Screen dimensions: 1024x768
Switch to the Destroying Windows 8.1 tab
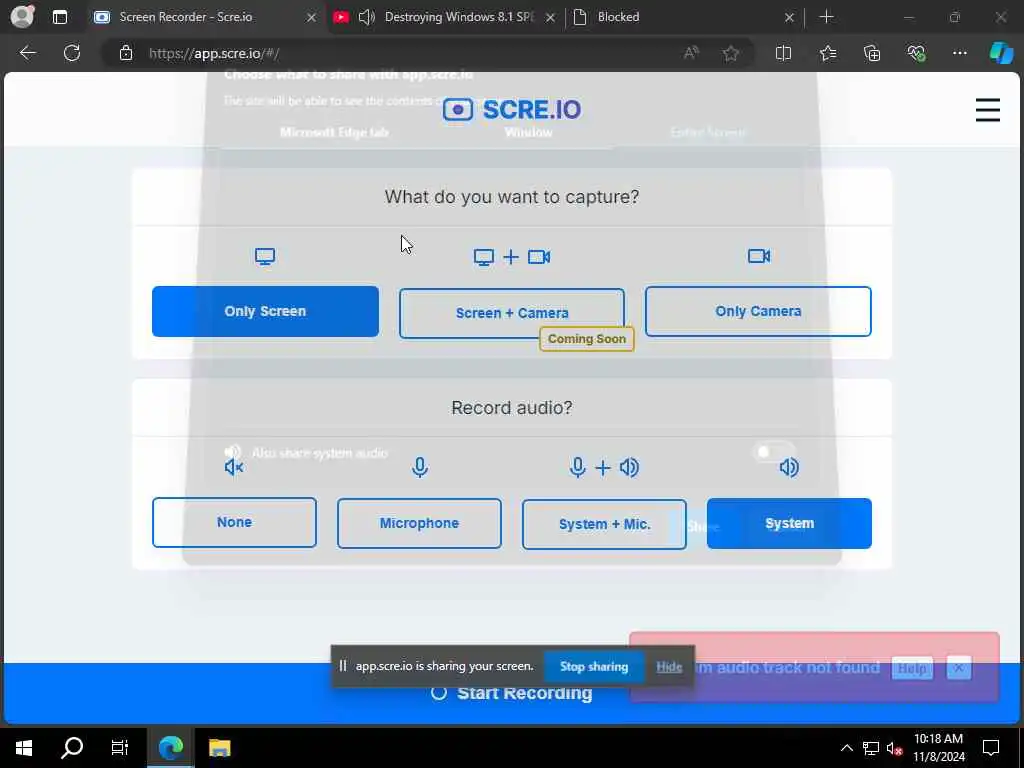pos(459,17)
